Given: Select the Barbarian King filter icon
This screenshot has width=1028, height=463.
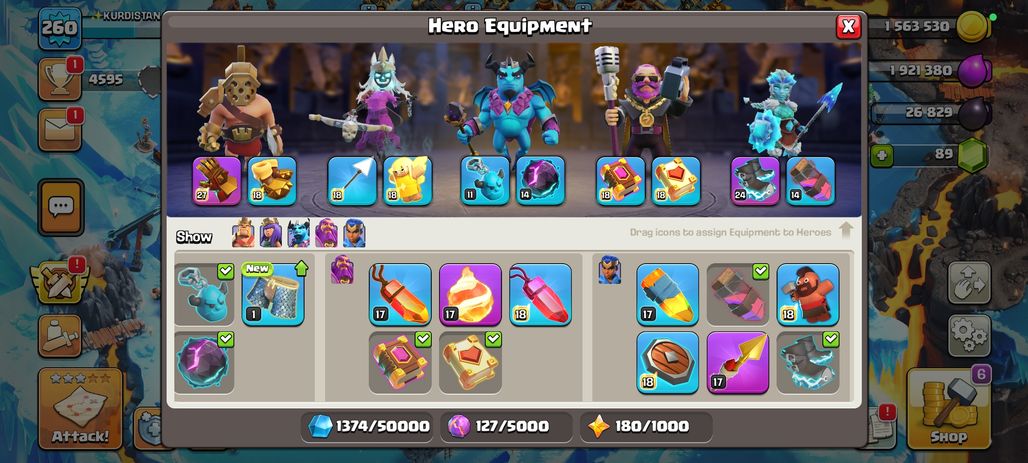Looking at the screenshot, I should click(243, 233).
